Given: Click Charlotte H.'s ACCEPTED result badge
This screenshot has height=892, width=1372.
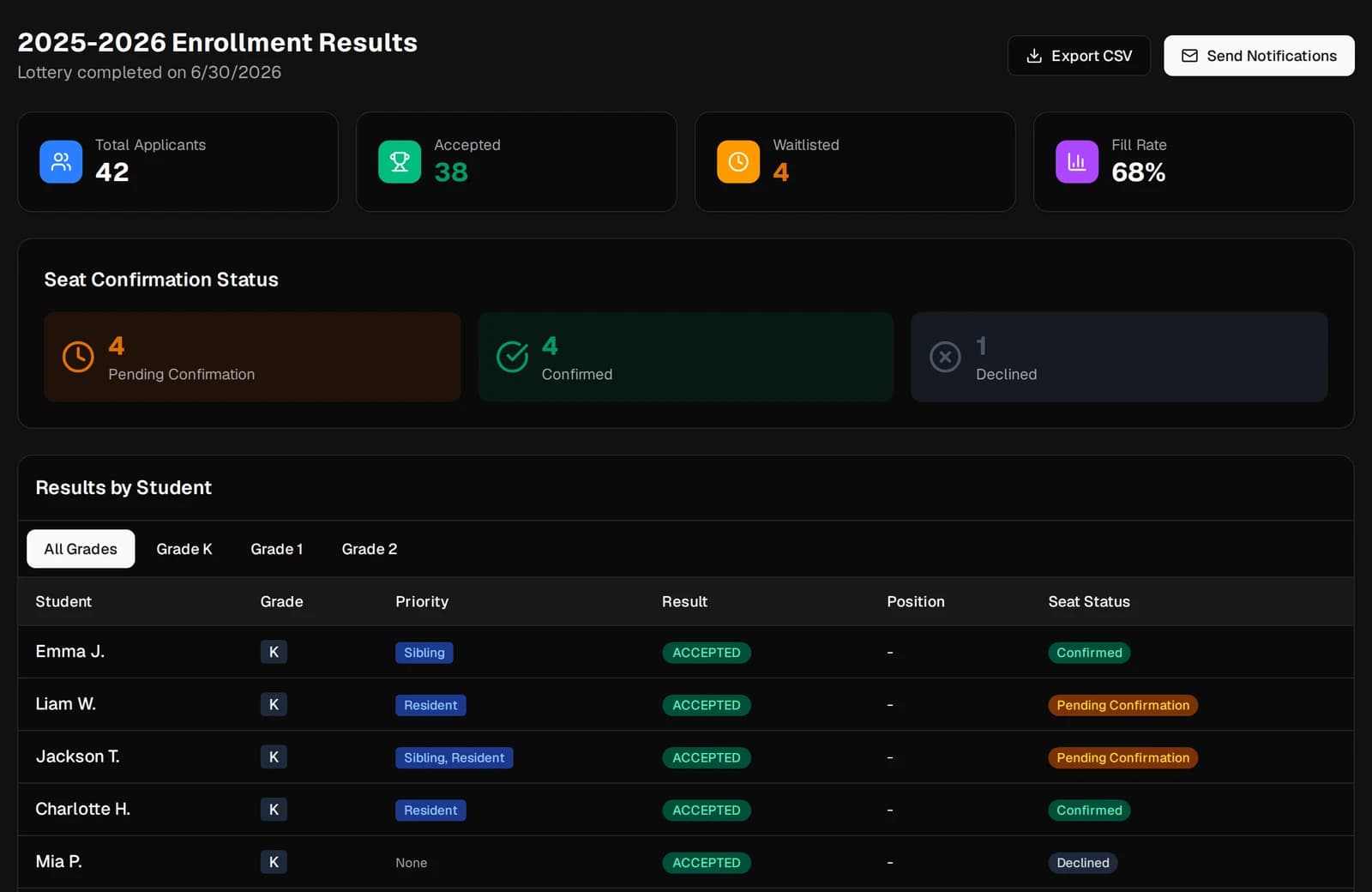Looking at the screenshot, I should coord(707,810).
